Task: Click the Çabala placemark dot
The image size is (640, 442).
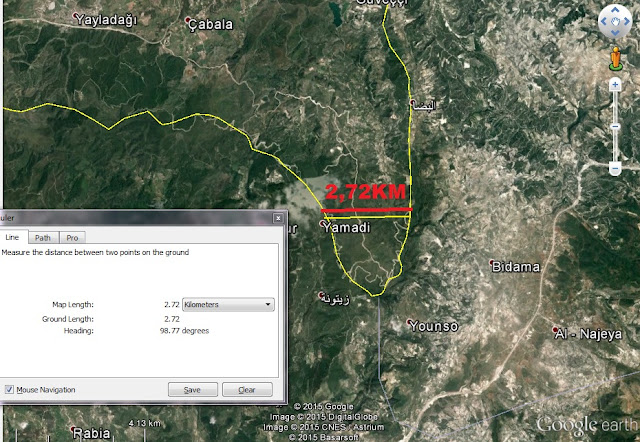Action: (188, 20)
